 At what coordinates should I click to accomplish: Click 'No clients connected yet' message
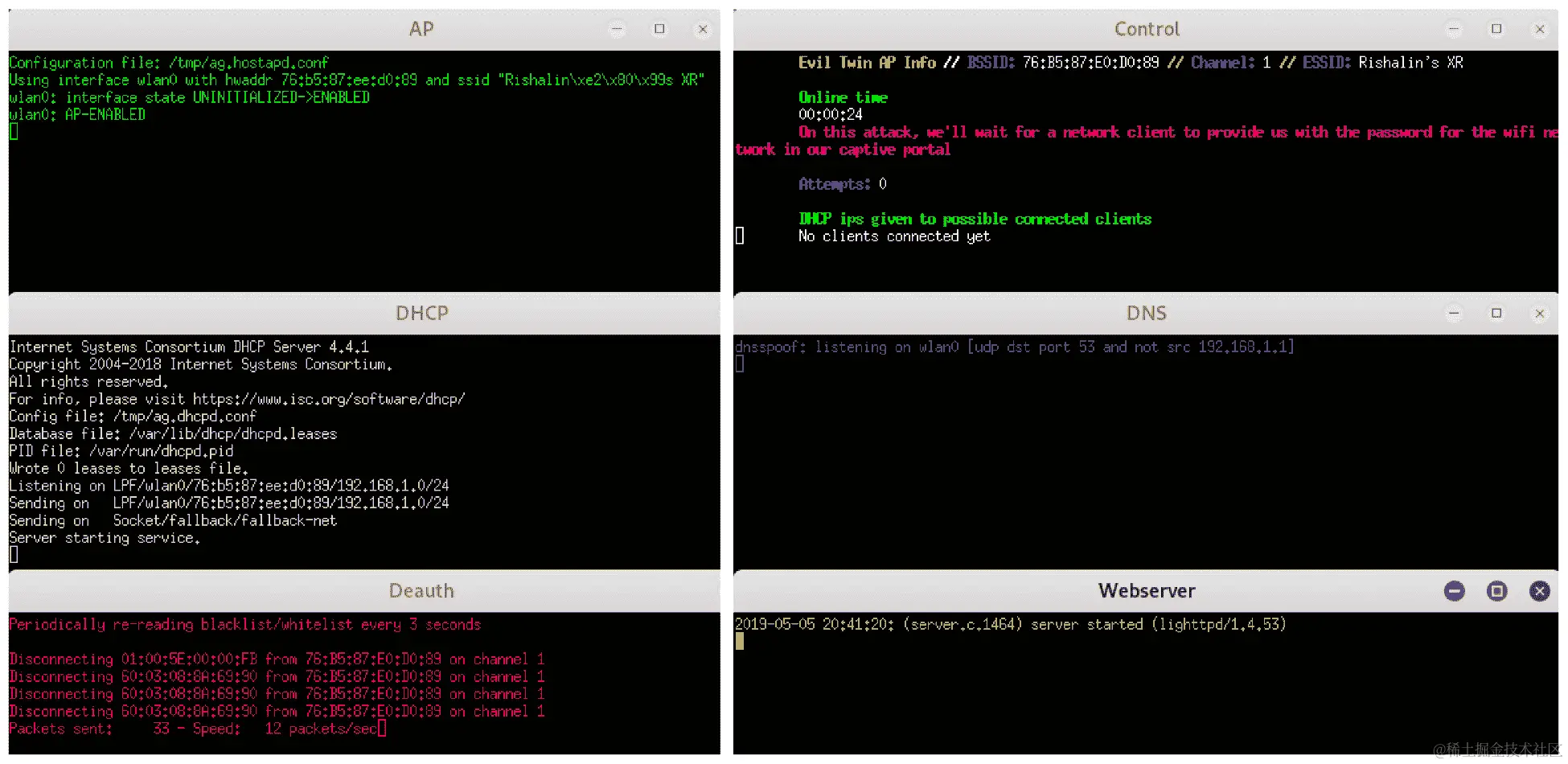pyautogui.click(x=894, y=236)
